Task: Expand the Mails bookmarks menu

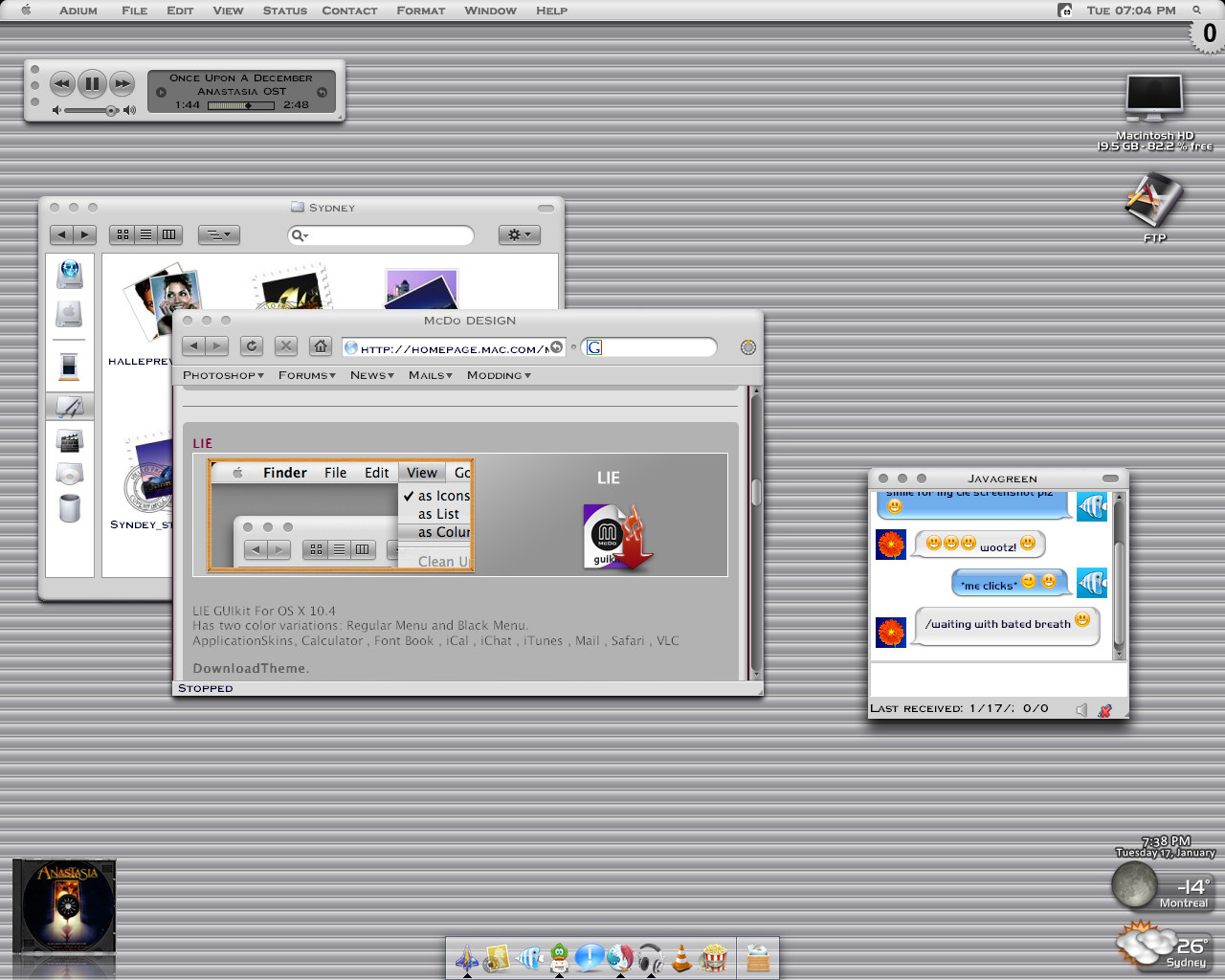Action: 431,375
